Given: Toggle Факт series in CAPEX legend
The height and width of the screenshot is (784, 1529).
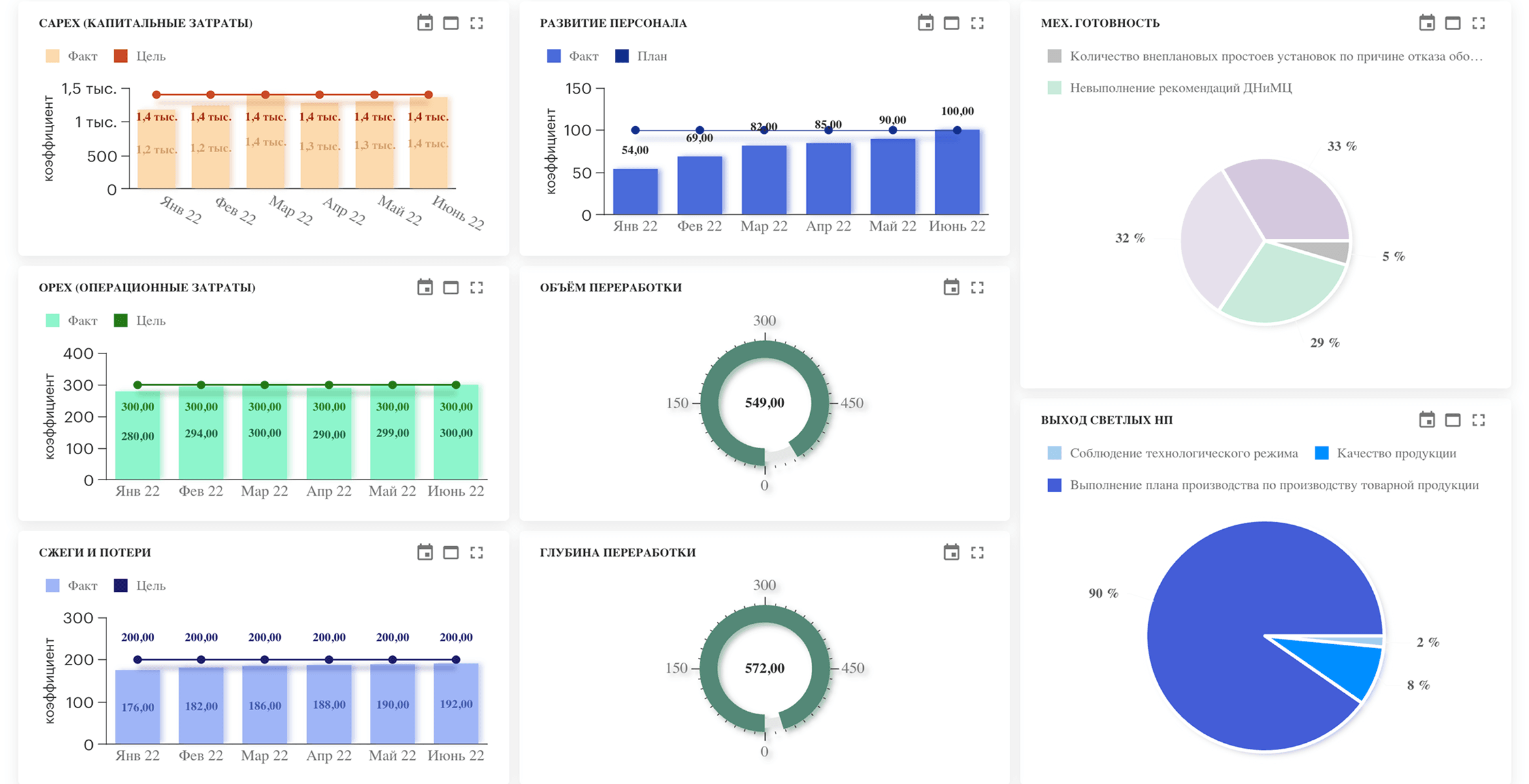Looking at the screenshot, I should 71,56.
